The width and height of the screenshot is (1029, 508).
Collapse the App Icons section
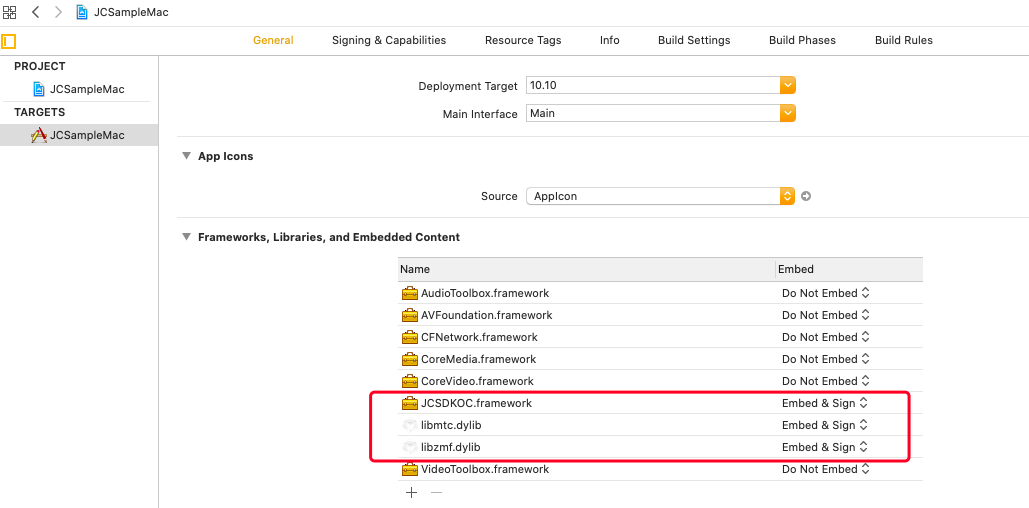pos(186,156)
